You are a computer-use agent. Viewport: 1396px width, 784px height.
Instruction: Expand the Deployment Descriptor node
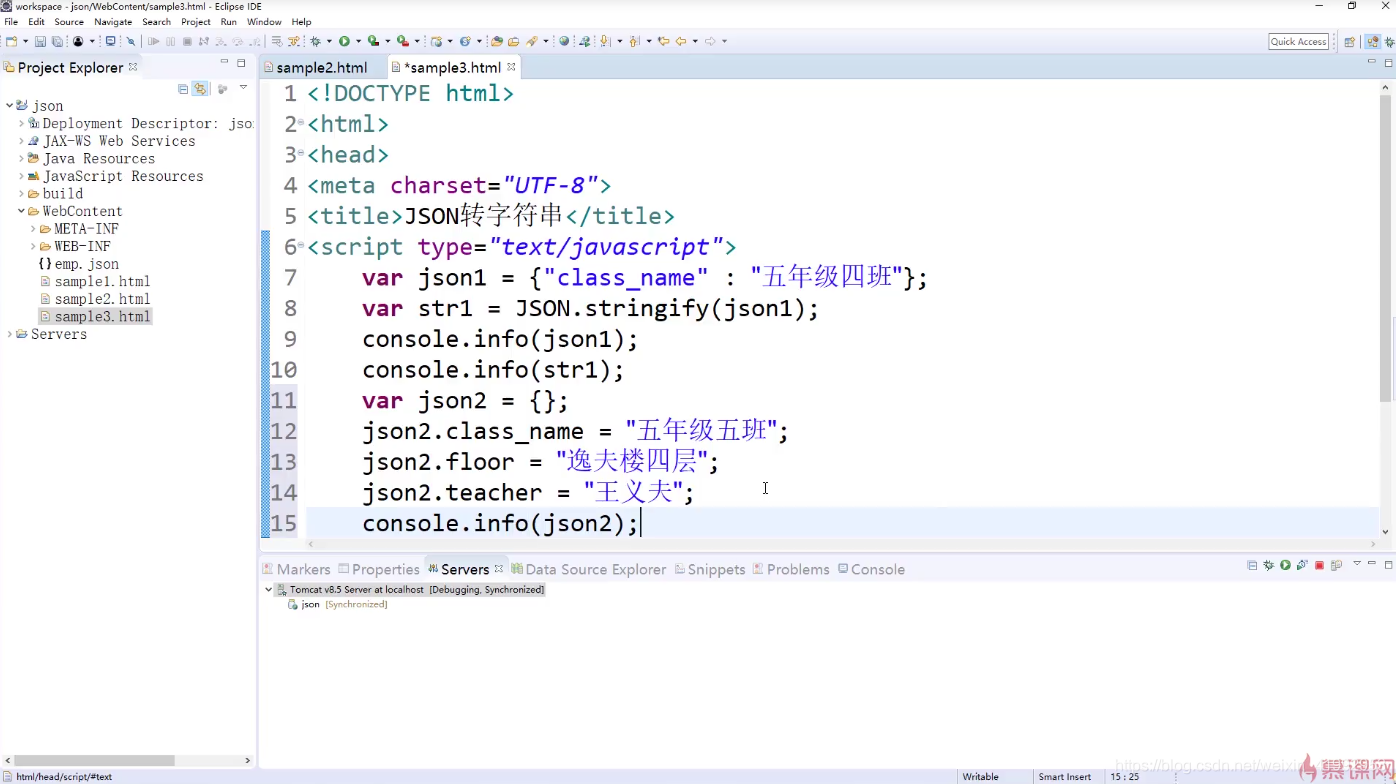pyautogui.click(x=21, y=124)
